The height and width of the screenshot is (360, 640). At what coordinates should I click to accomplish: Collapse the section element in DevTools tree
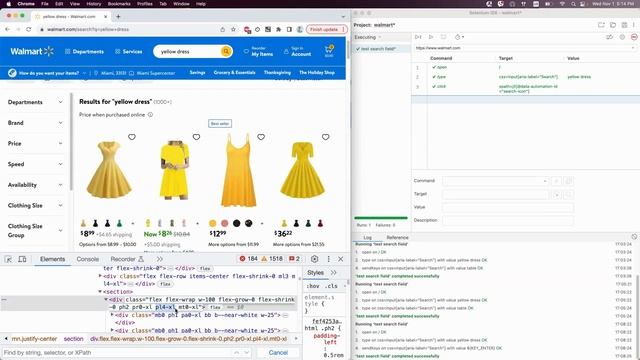coord(100,292)
